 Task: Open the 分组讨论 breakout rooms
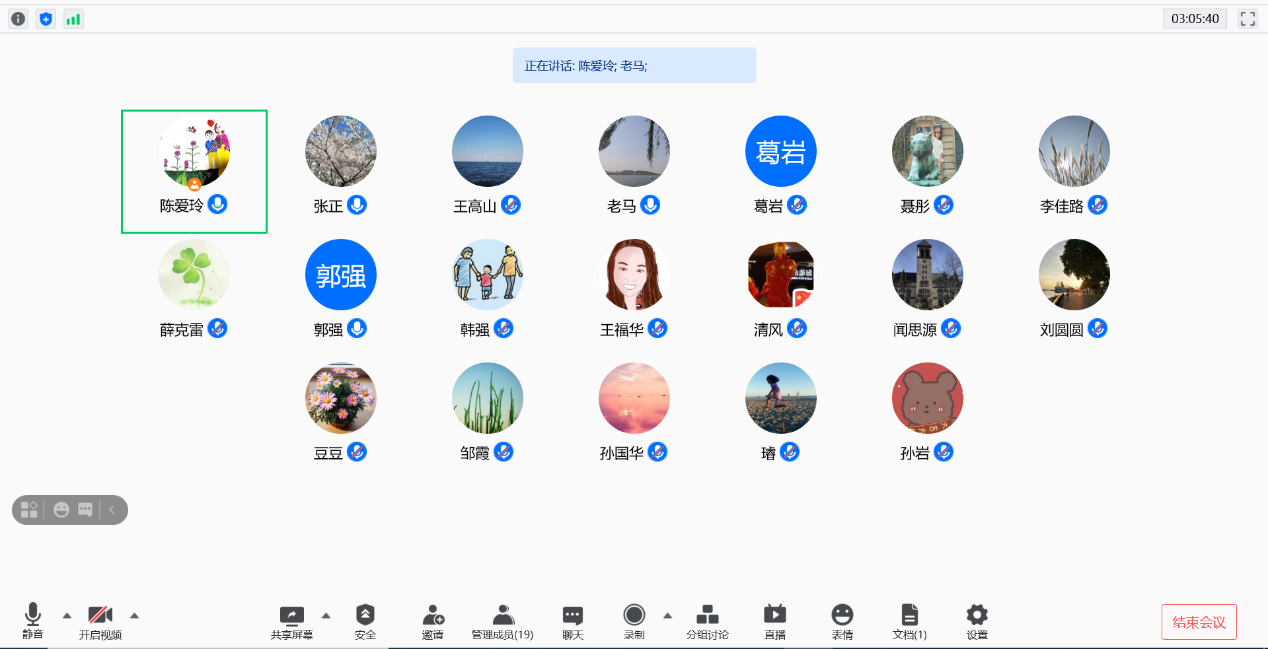tap(707, 621)
